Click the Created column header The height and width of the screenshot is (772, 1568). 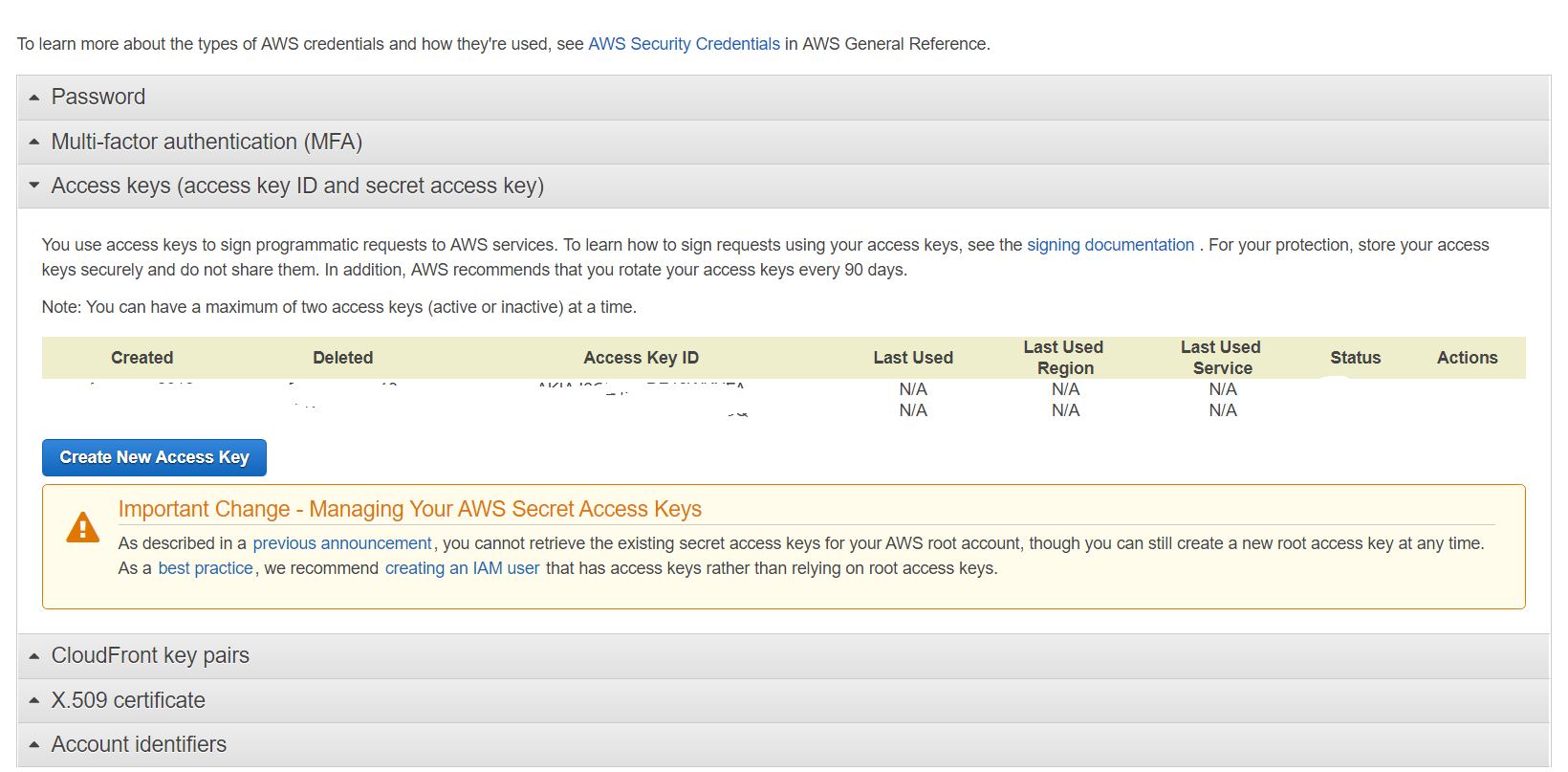click(x=142, y=358)
